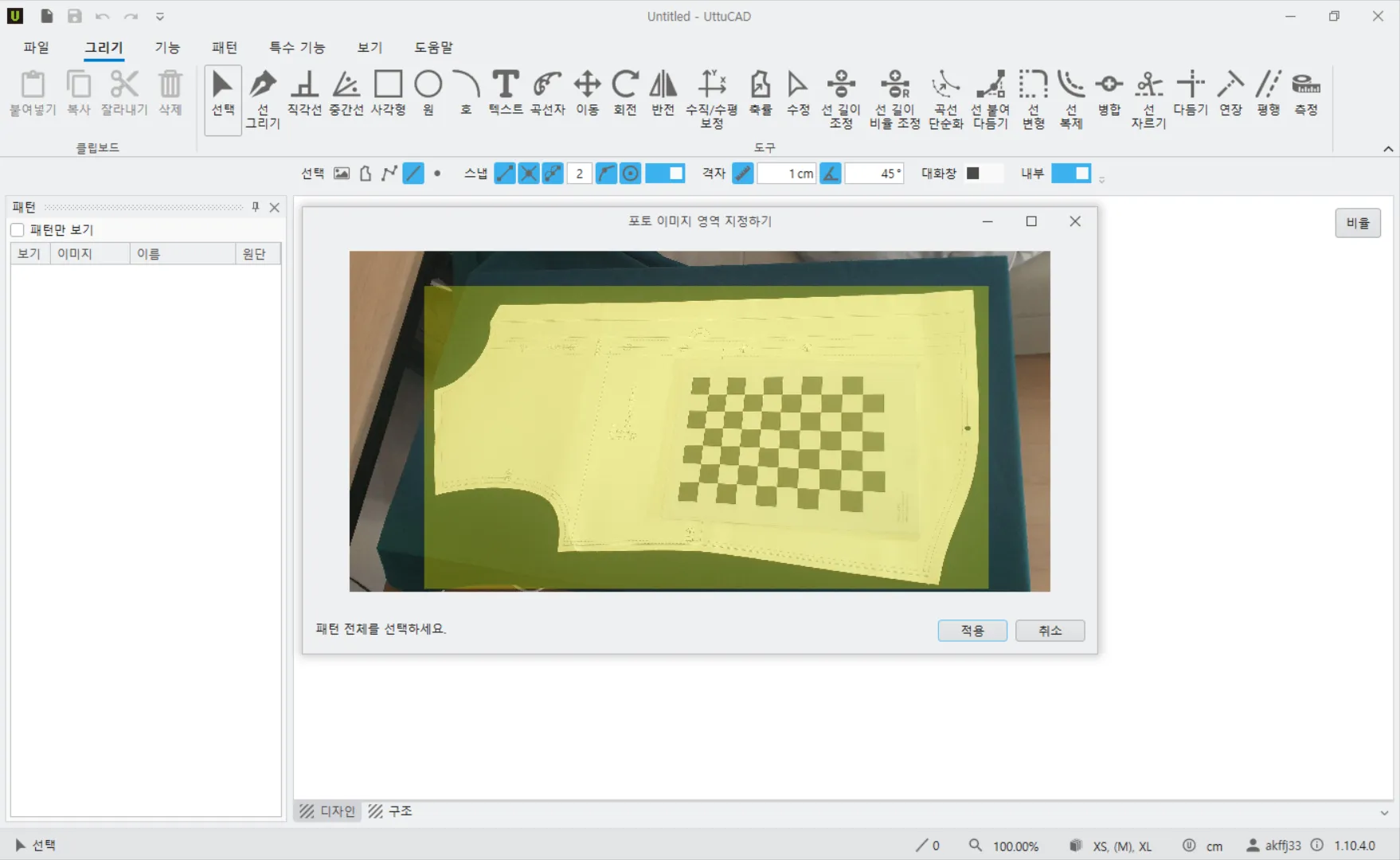Choose 수직/수평 보정 tool
1400x860 pixels.
(712, 100)
